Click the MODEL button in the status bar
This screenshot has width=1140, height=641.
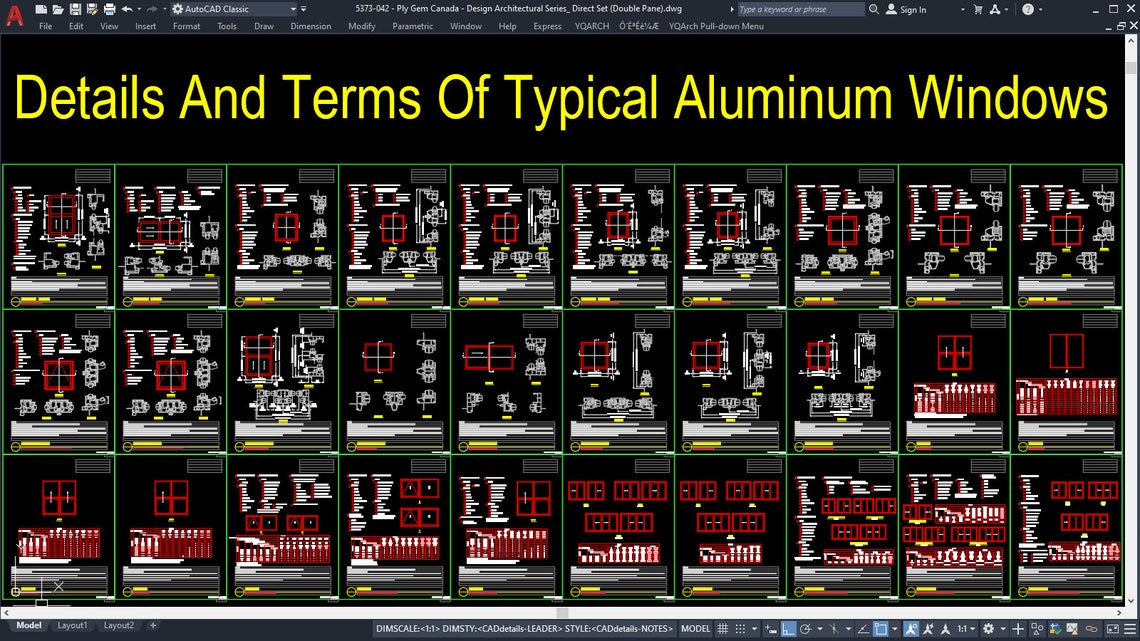pos(695,631)
